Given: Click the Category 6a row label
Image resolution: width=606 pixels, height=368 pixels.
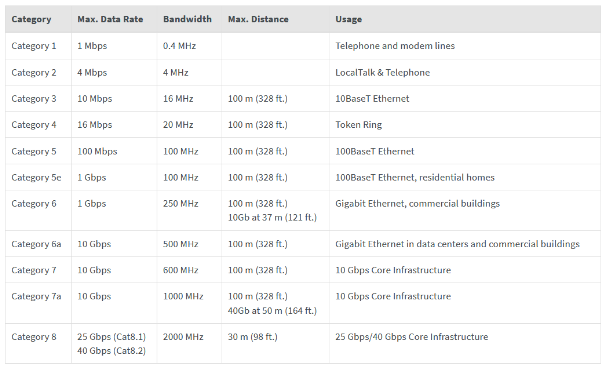Looking at the screenshot, I should pyautogui.click(x=36, y=244).
